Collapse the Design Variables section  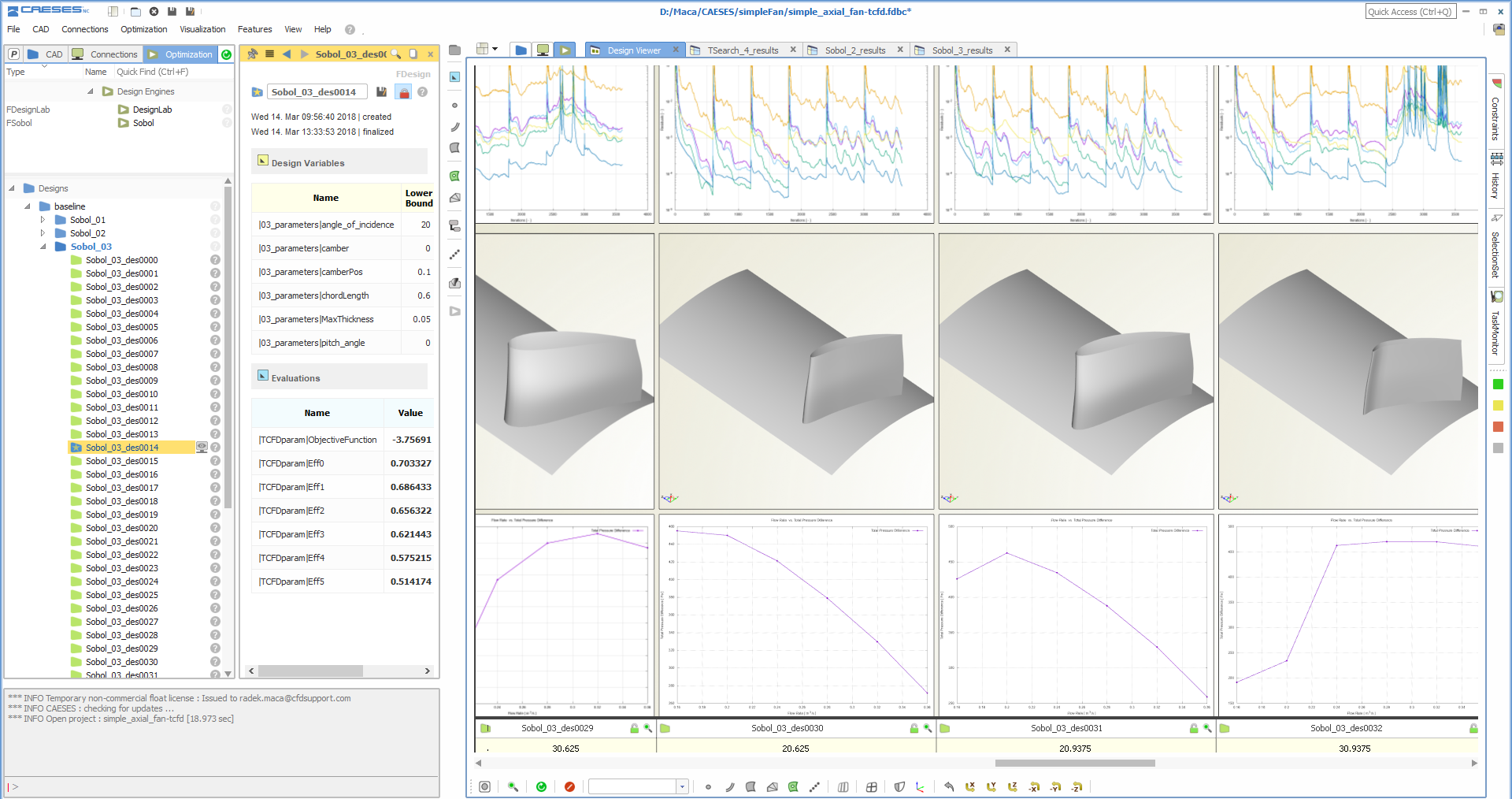(x=263, y=161)
